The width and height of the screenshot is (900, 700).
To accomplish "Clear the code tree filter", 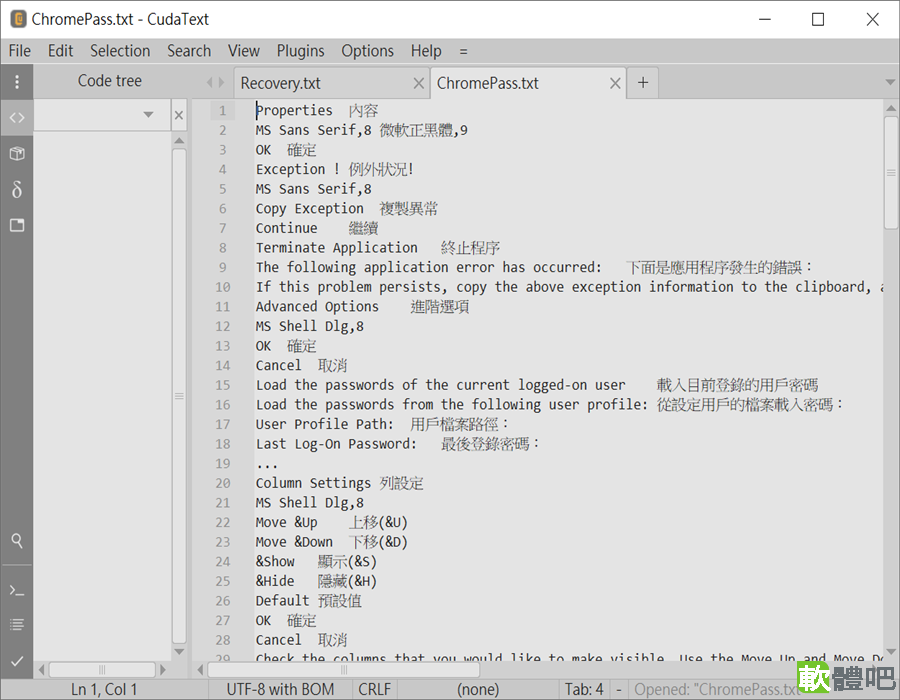I will pos(179,115).
